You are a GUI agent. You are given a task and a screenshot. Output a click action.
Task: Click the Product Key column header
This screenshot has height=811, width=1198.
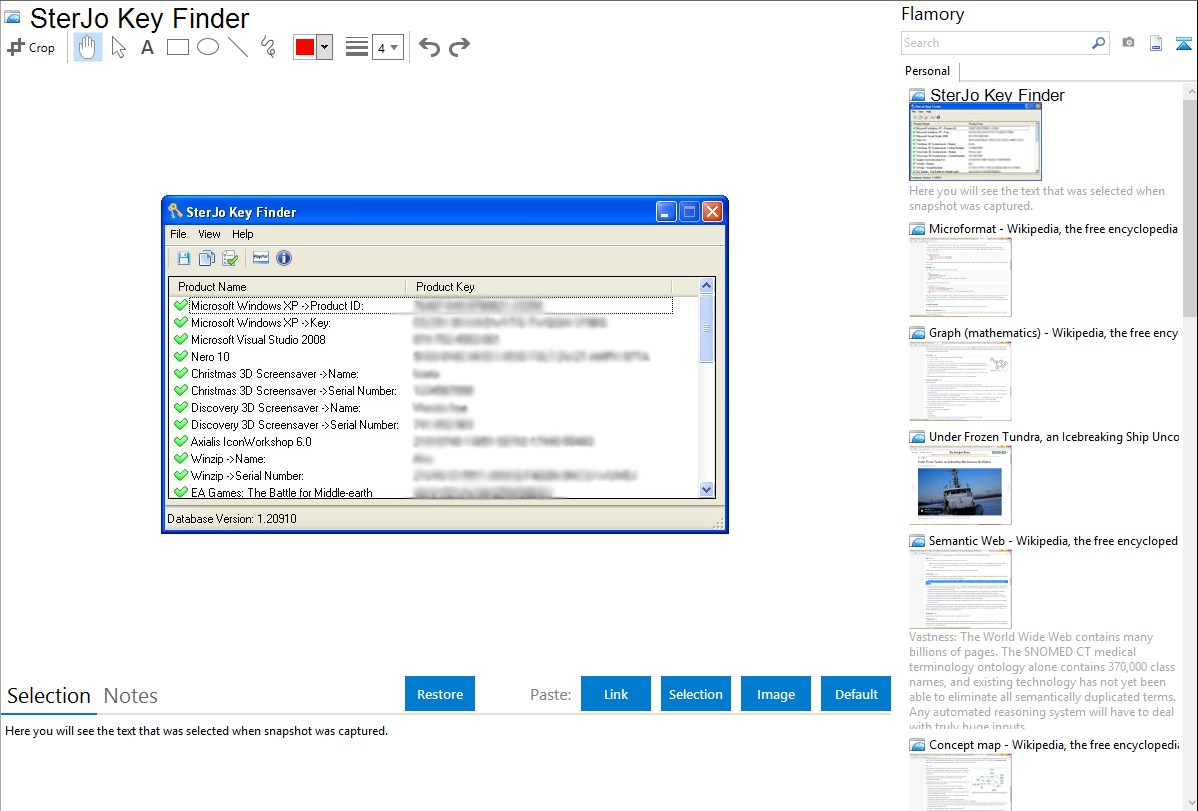pyautogui.click(x=539, y=287)
